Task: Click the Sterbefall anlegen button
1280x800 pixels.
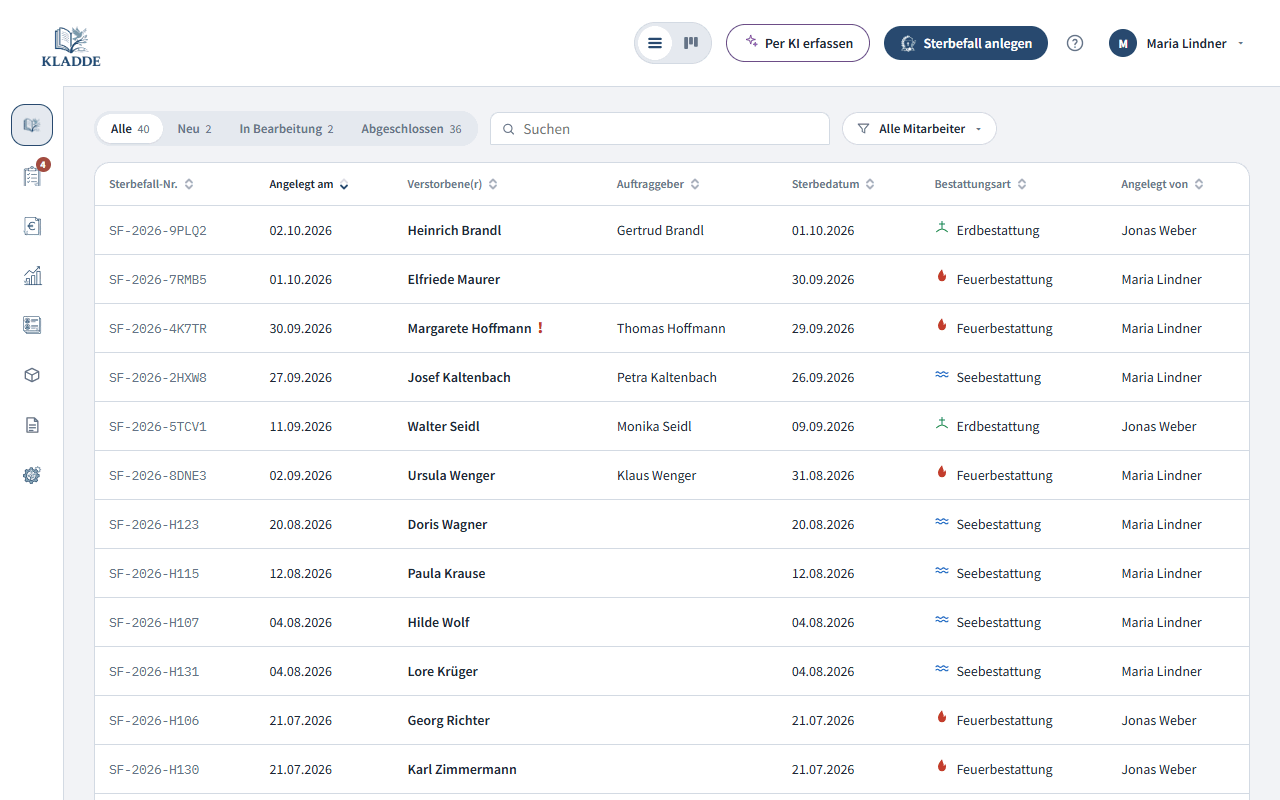Action: click(x=966, y=43)
